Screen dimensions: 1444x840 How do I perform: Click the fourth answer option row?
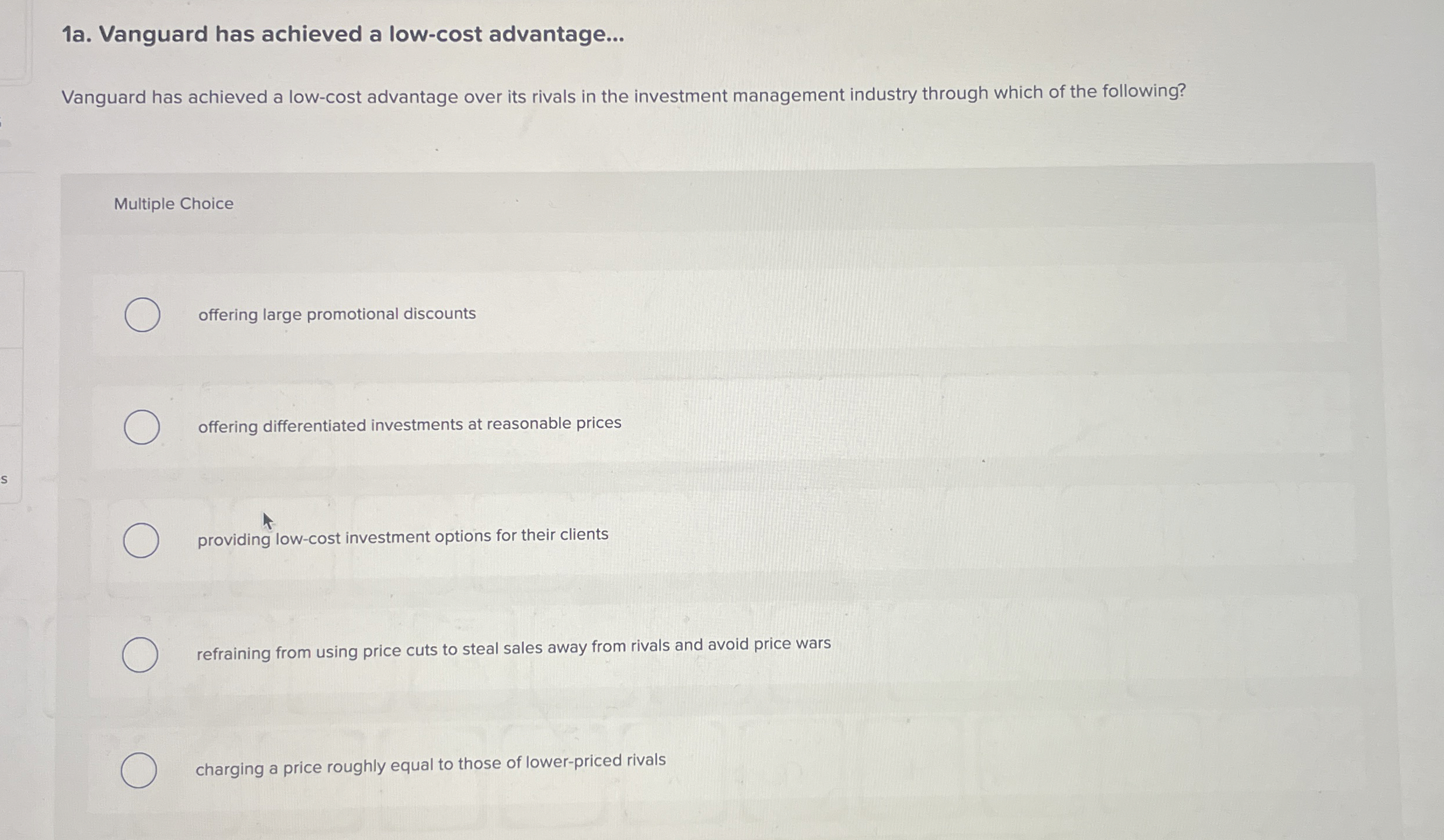[x=700, y=654]
